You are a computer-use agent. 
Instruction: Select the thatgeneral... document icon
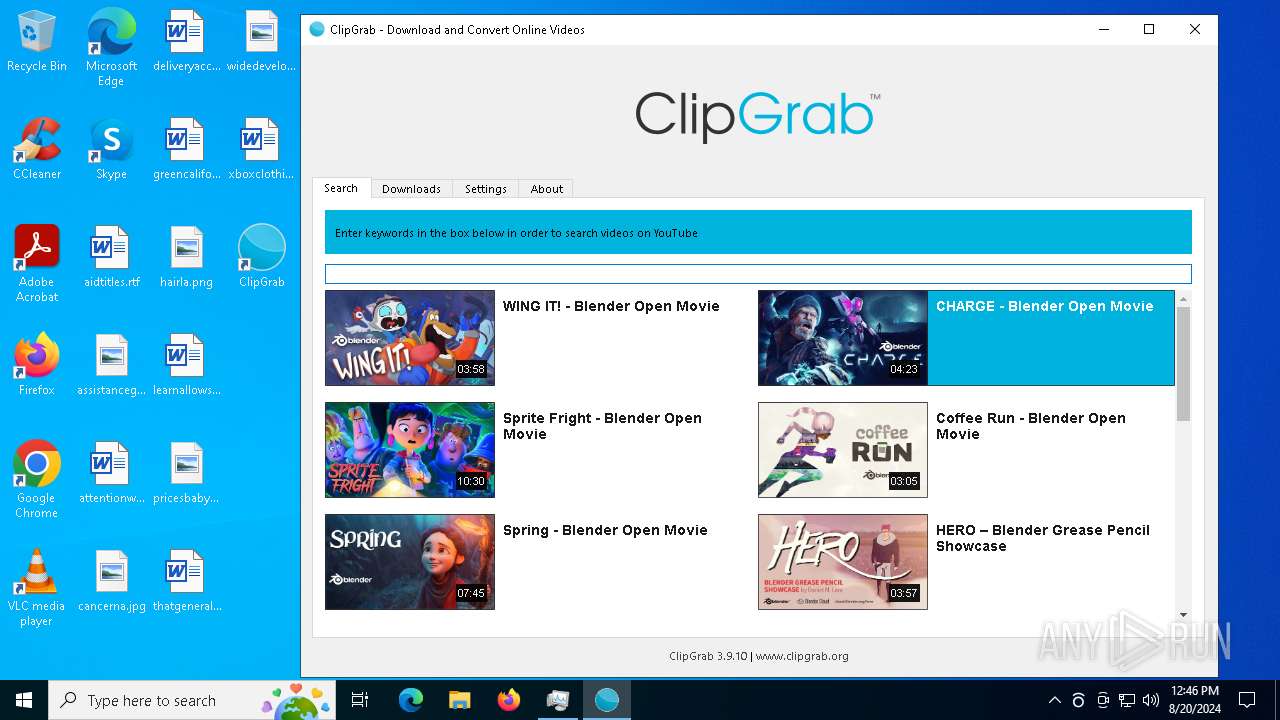186,582
